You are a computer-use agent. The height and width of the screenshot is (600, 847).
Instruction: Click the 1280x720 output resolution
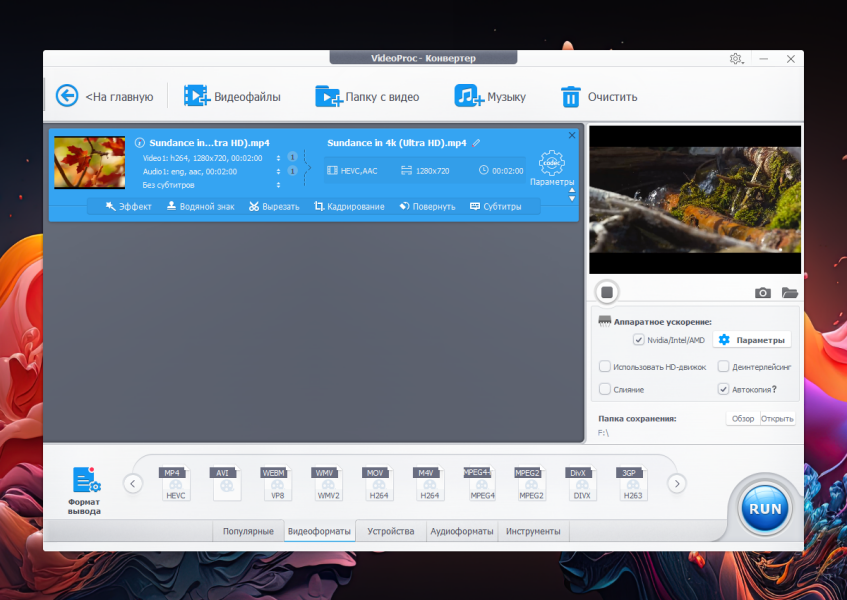[x=426, y=171]
